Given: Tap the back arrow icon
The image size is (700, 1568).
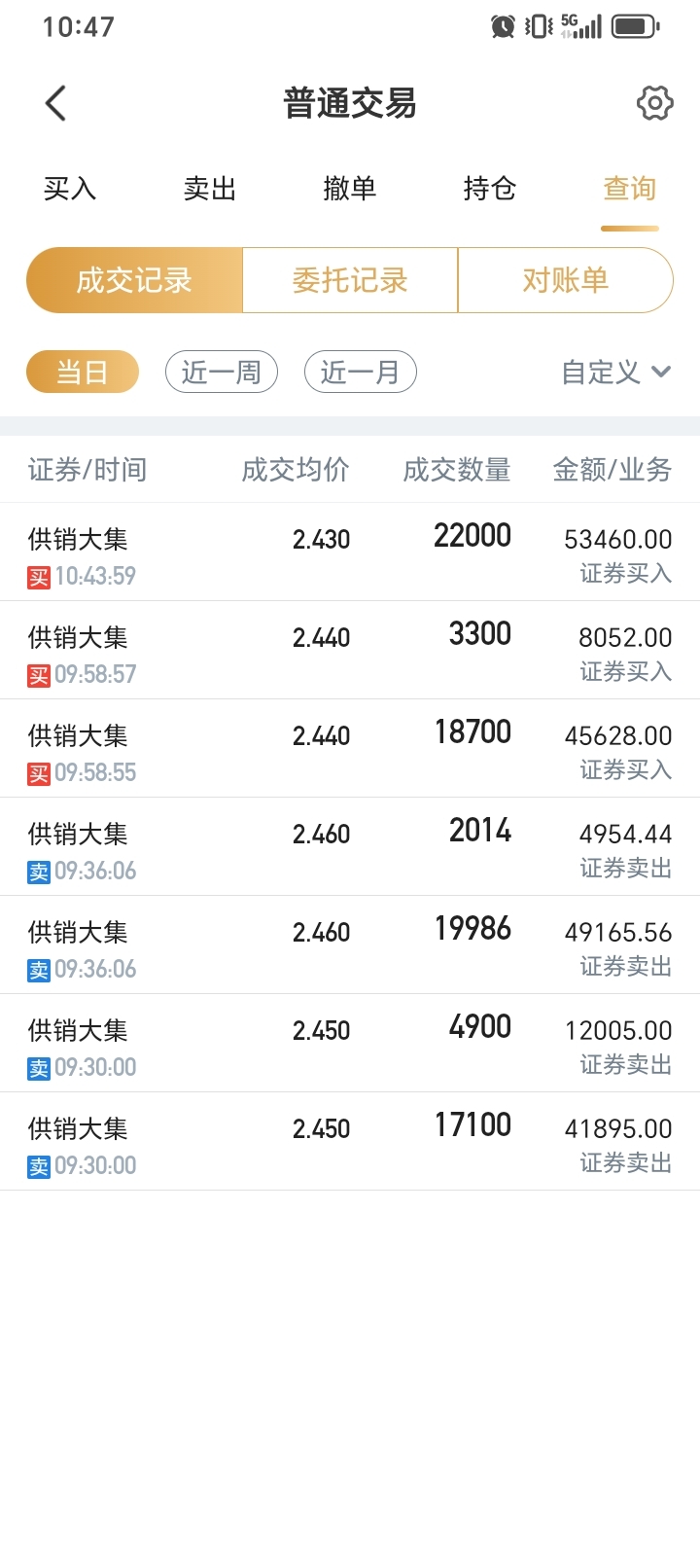Looking at the screenshot, I should 55,103.
